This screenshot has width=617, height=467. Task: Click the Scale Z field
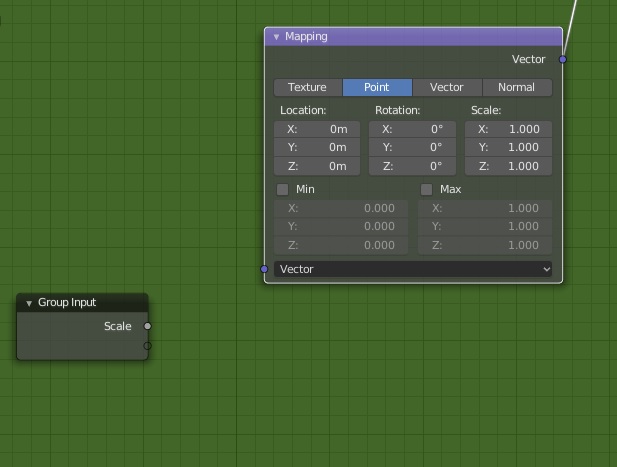pos(508,166)
